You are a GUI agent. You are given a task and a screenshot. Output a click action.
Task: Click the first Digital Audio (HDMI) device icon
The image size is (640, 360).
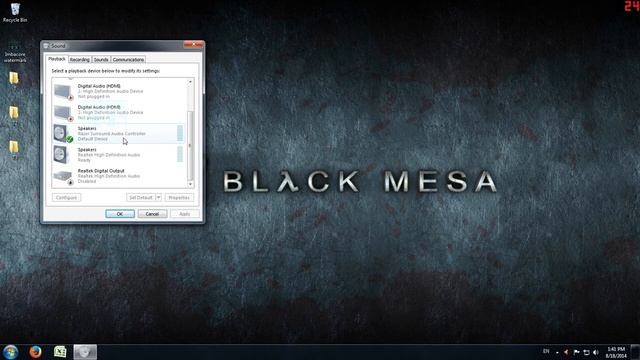click(x=63, y=91)
